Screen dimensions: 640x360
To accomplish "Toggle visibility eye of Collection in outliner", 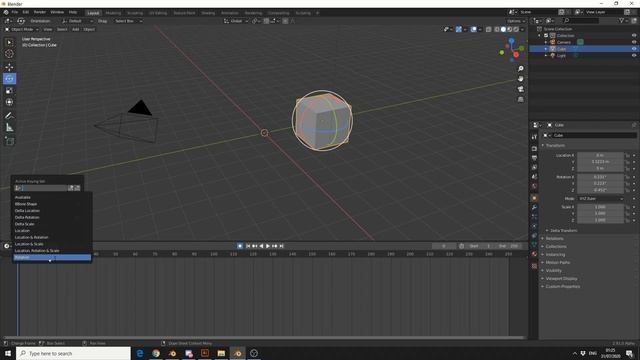I will coord(634,36).
